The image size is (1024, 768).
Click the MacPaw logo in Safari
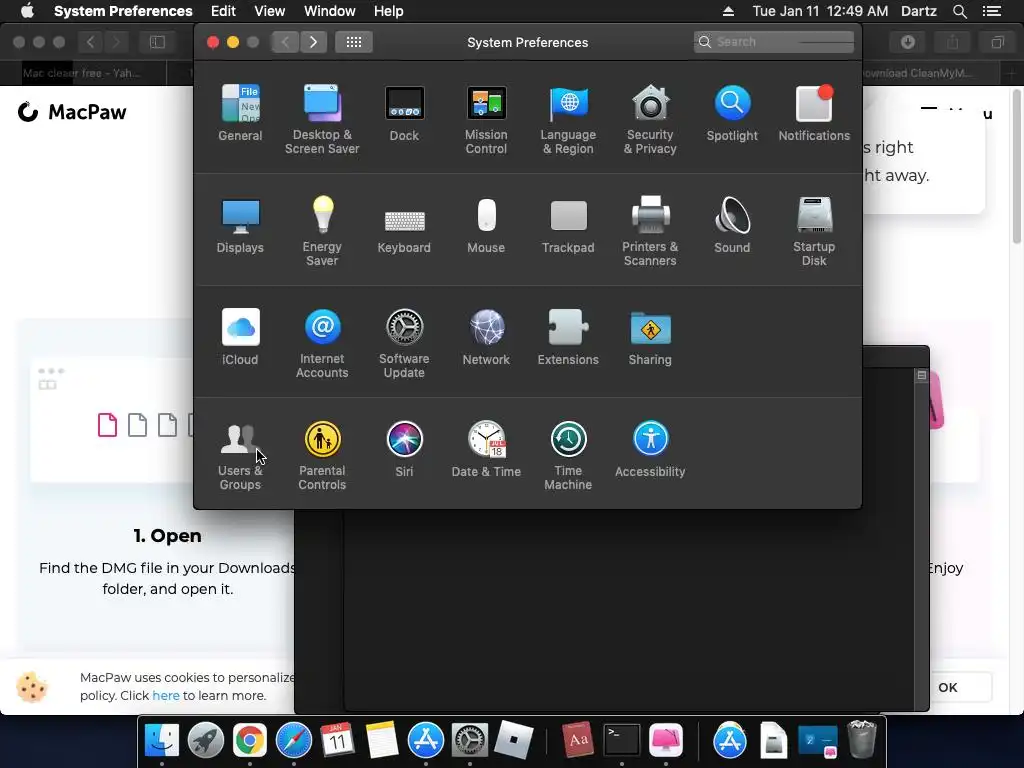point(72,112)
